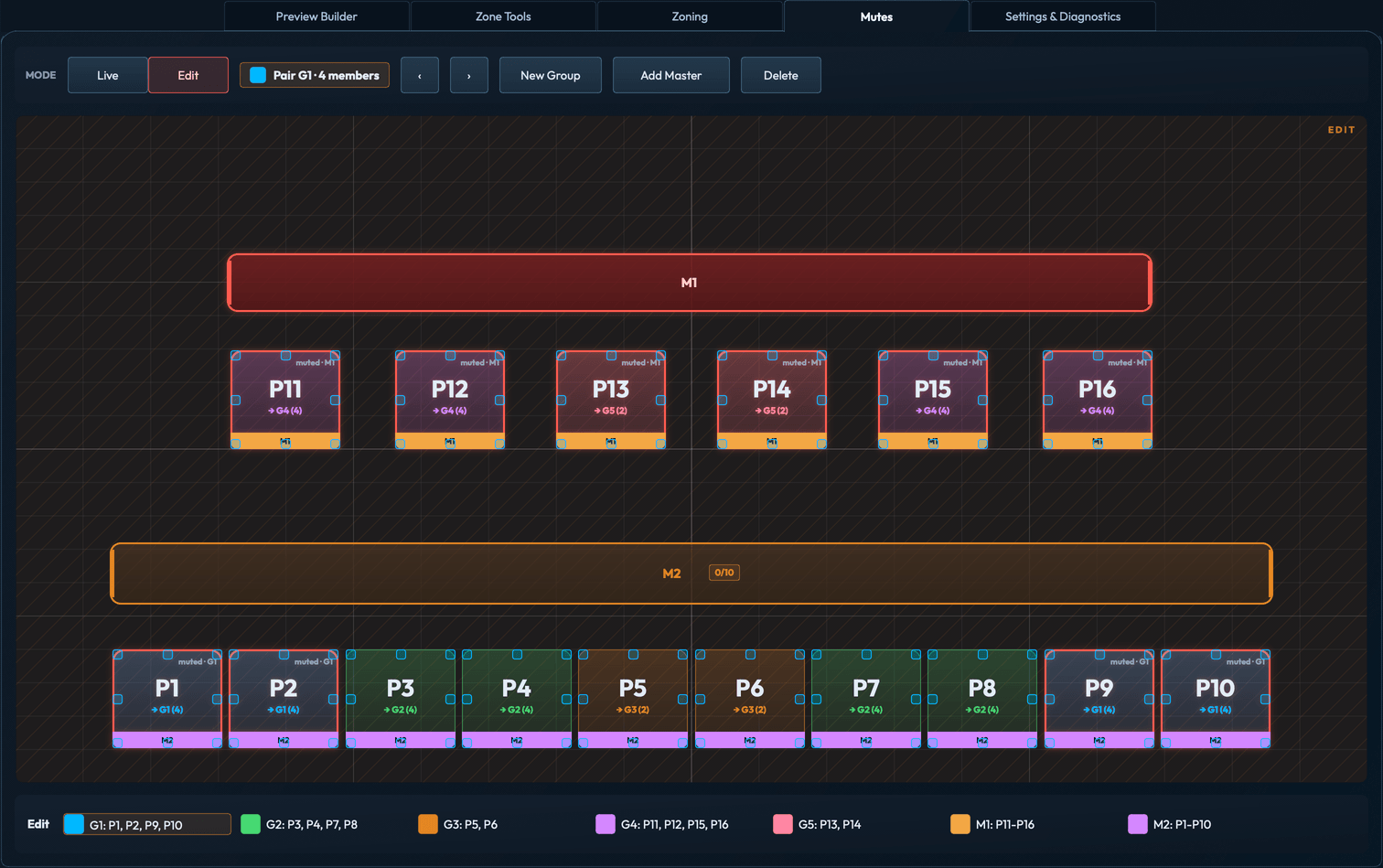Click the M2 strip under pad P5

633,741
